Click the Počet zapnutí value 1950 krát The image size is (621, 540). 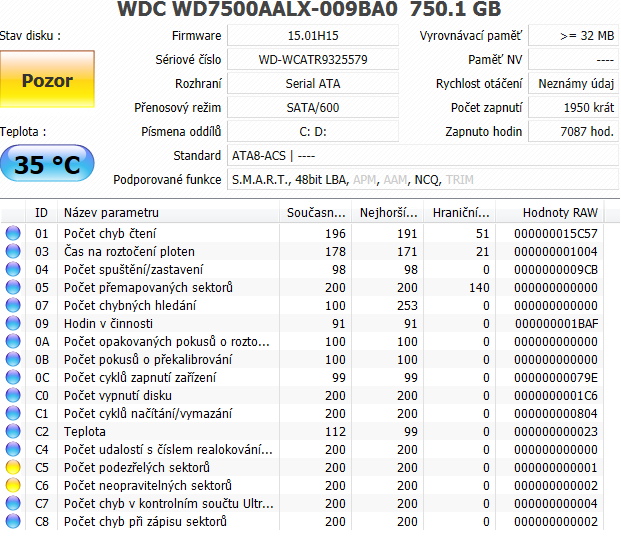[573, 107]
